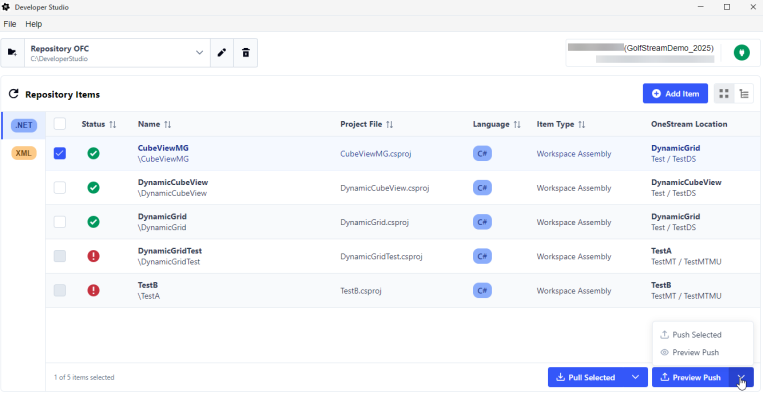Uncheck the CubeViewMG row checkbox

coord(60,154)
